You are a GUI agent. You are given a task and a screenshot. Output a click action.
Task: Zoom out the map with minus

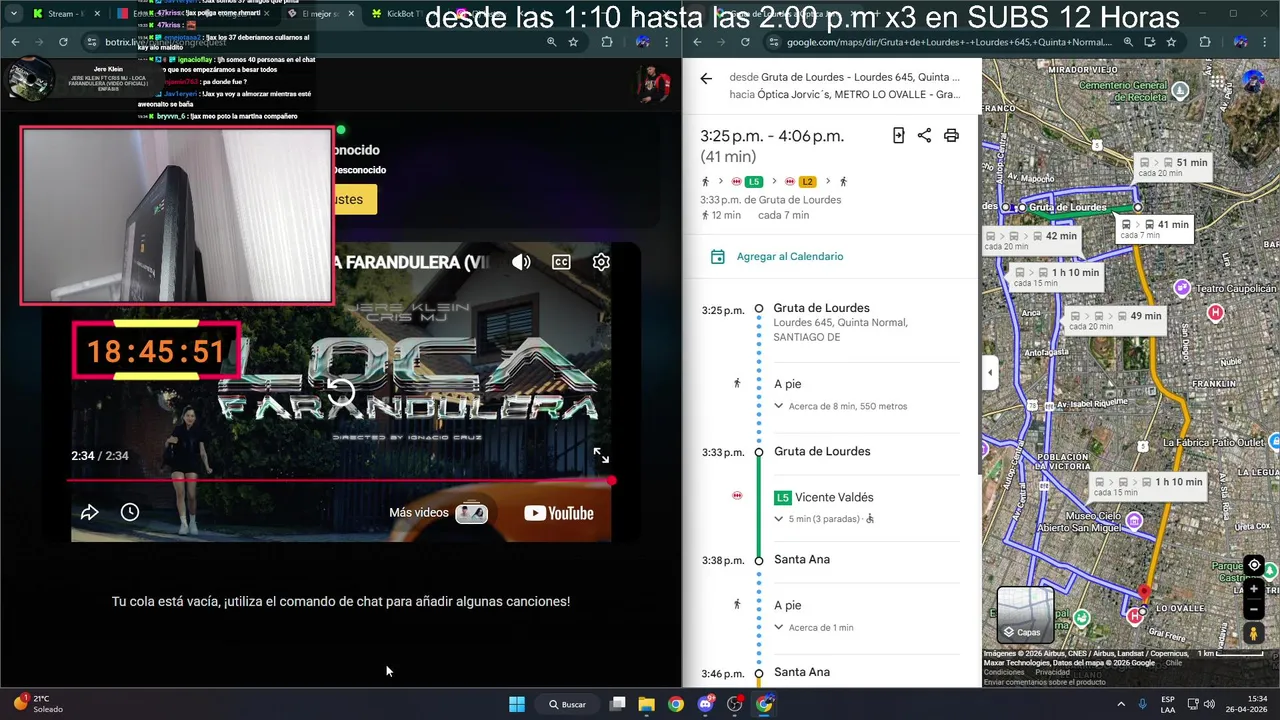1254,609
